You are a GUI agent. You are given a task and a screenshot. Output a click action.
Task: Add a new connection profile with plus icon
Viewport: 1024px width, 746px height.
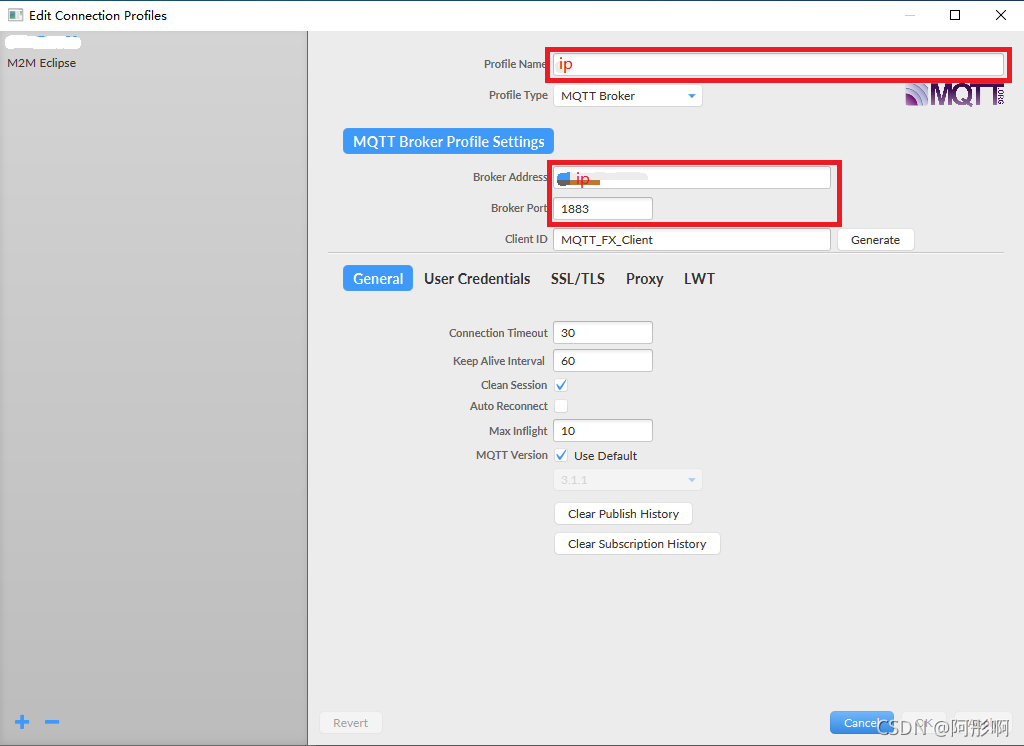point(22,722)
